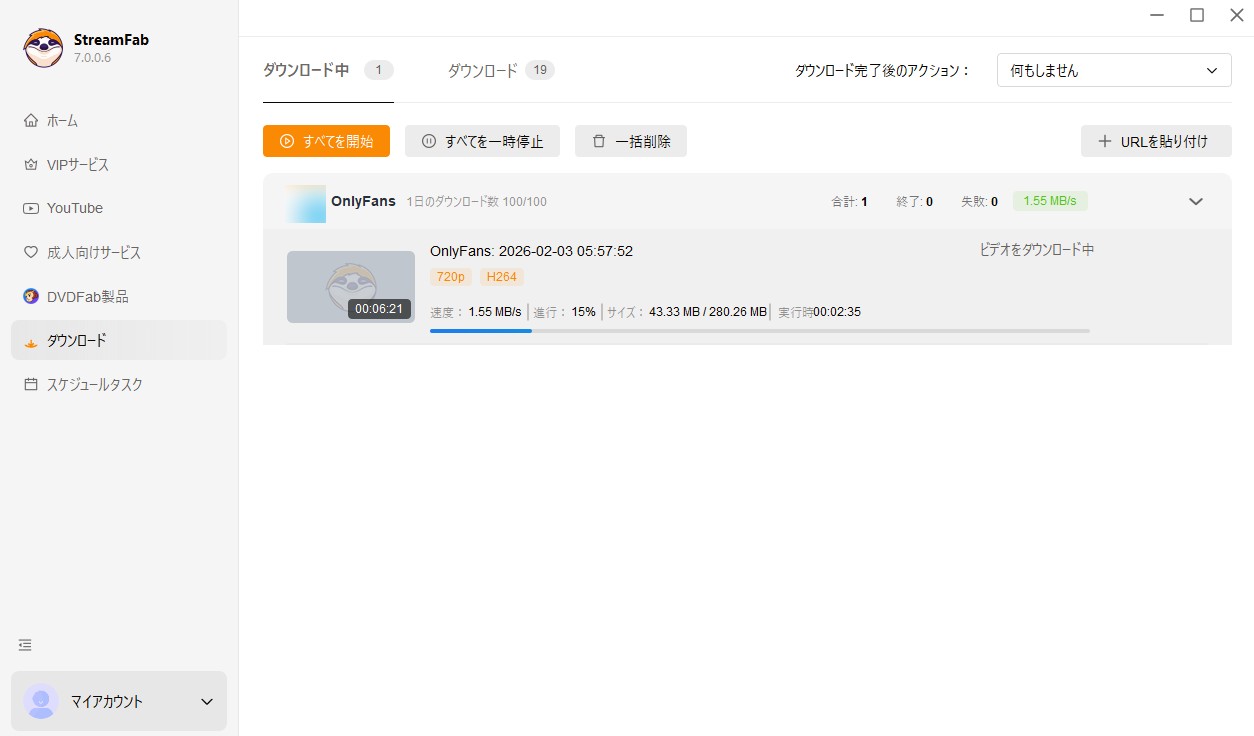Click the green 1.55 MB/s speed badge
This screenshot has height=736, width=1254.
(x=1049, y=201)
